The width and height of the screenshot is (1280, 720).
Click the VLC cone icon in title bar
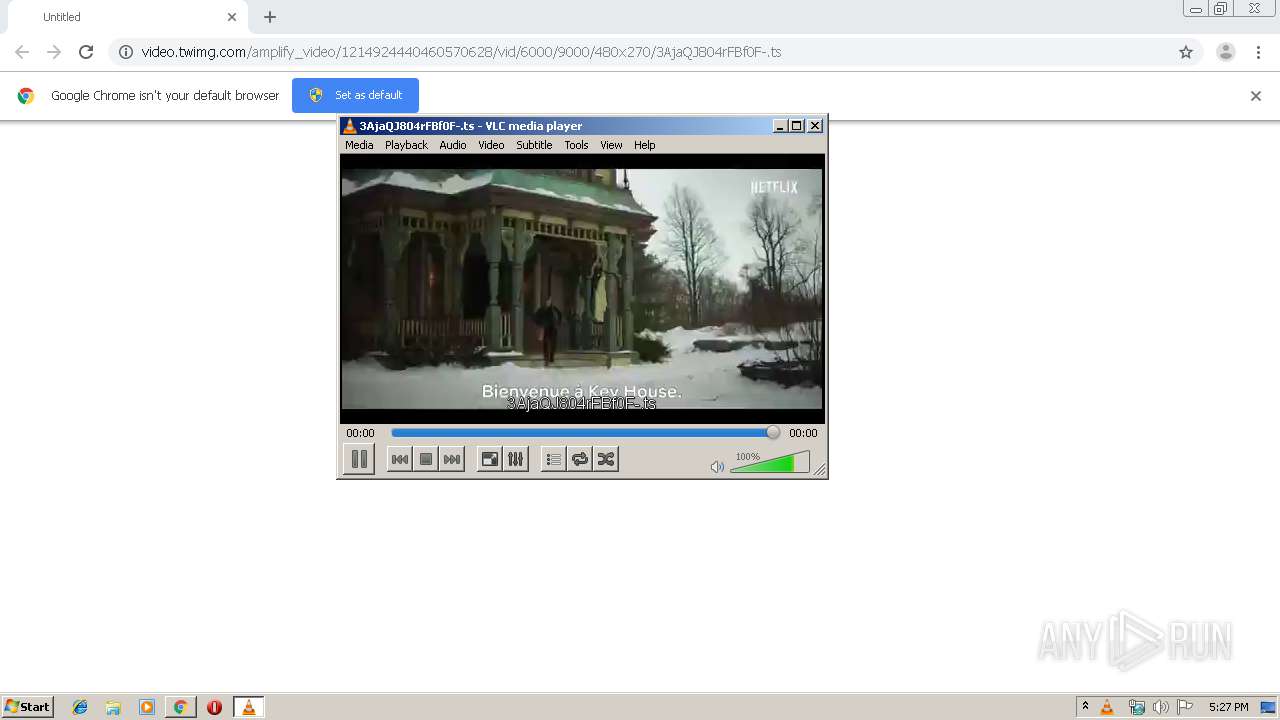pos(349,126)
